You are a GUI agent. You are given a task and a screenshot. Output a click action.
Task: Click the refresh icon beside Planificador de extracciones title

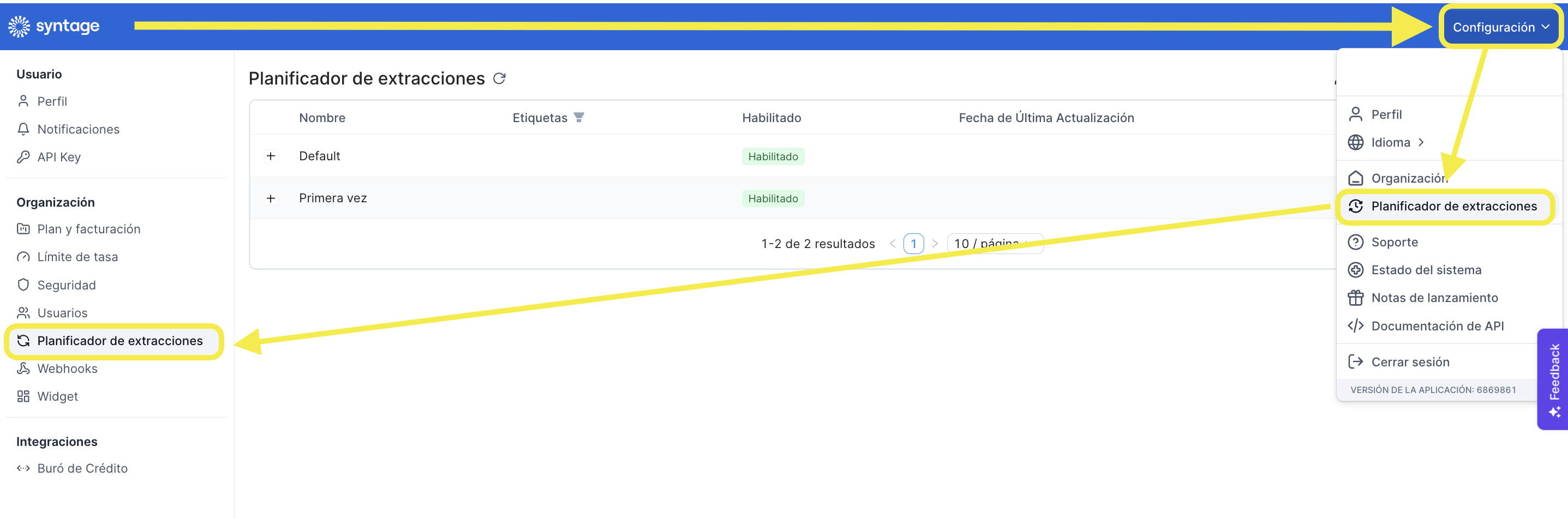(x=499, y=79)
